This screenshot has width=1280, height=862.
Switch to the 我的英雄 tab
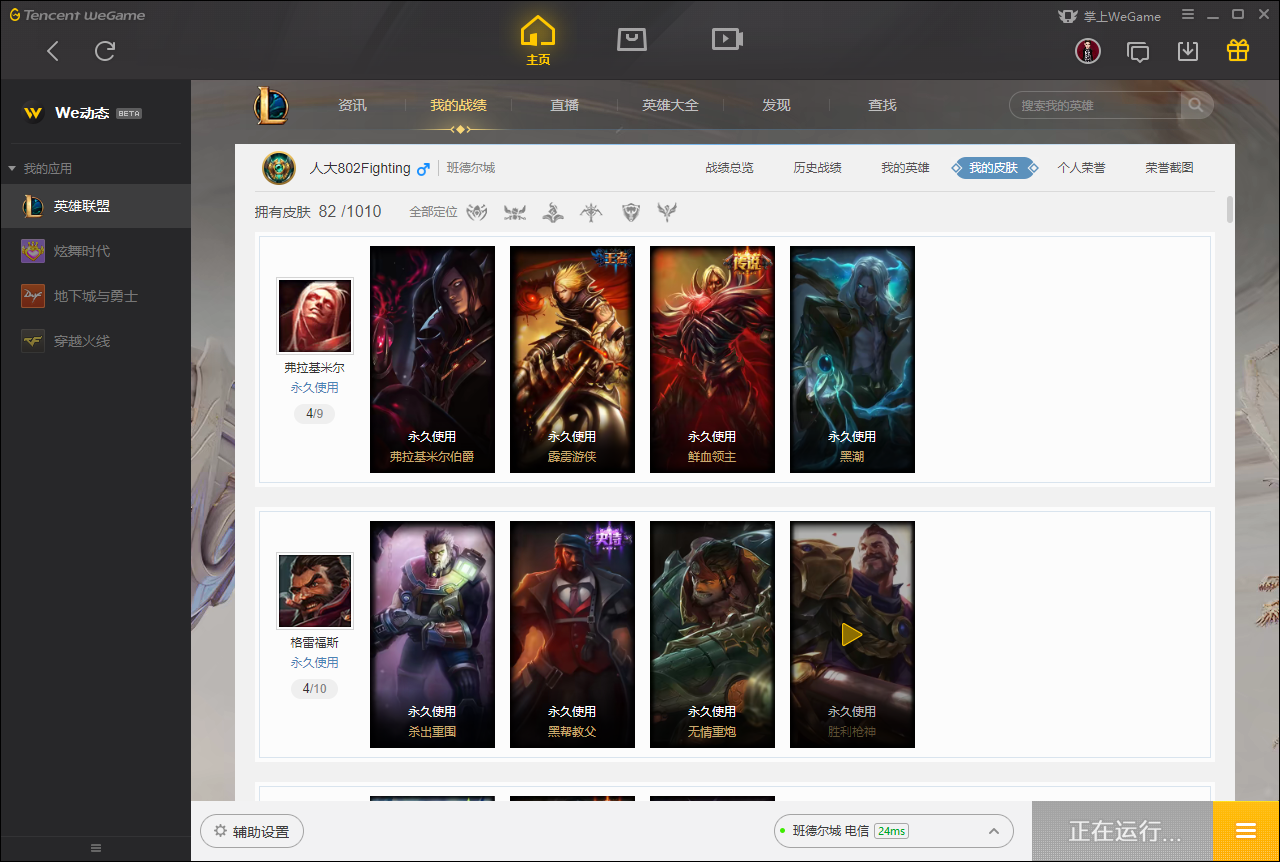(x=905, y=168)
